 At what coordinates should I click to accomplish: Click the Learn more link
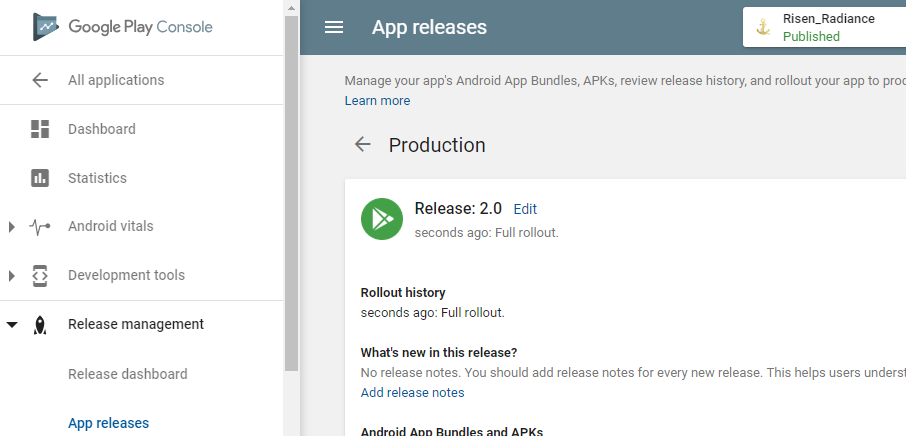pyautogui.click(x=377, y=100)
